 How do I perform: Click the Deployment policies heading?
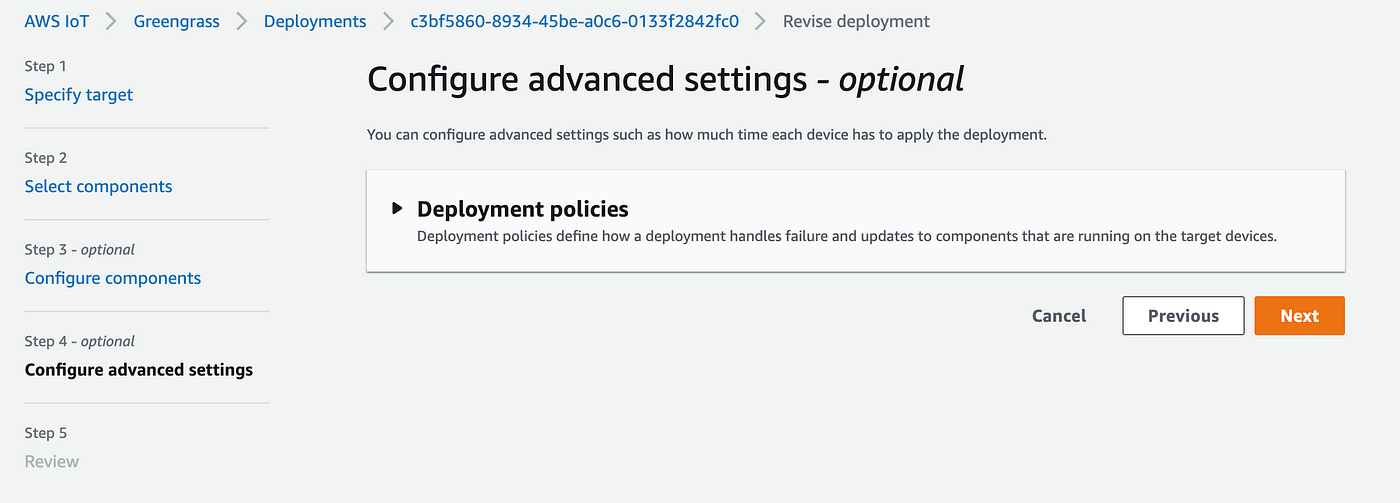522,209
